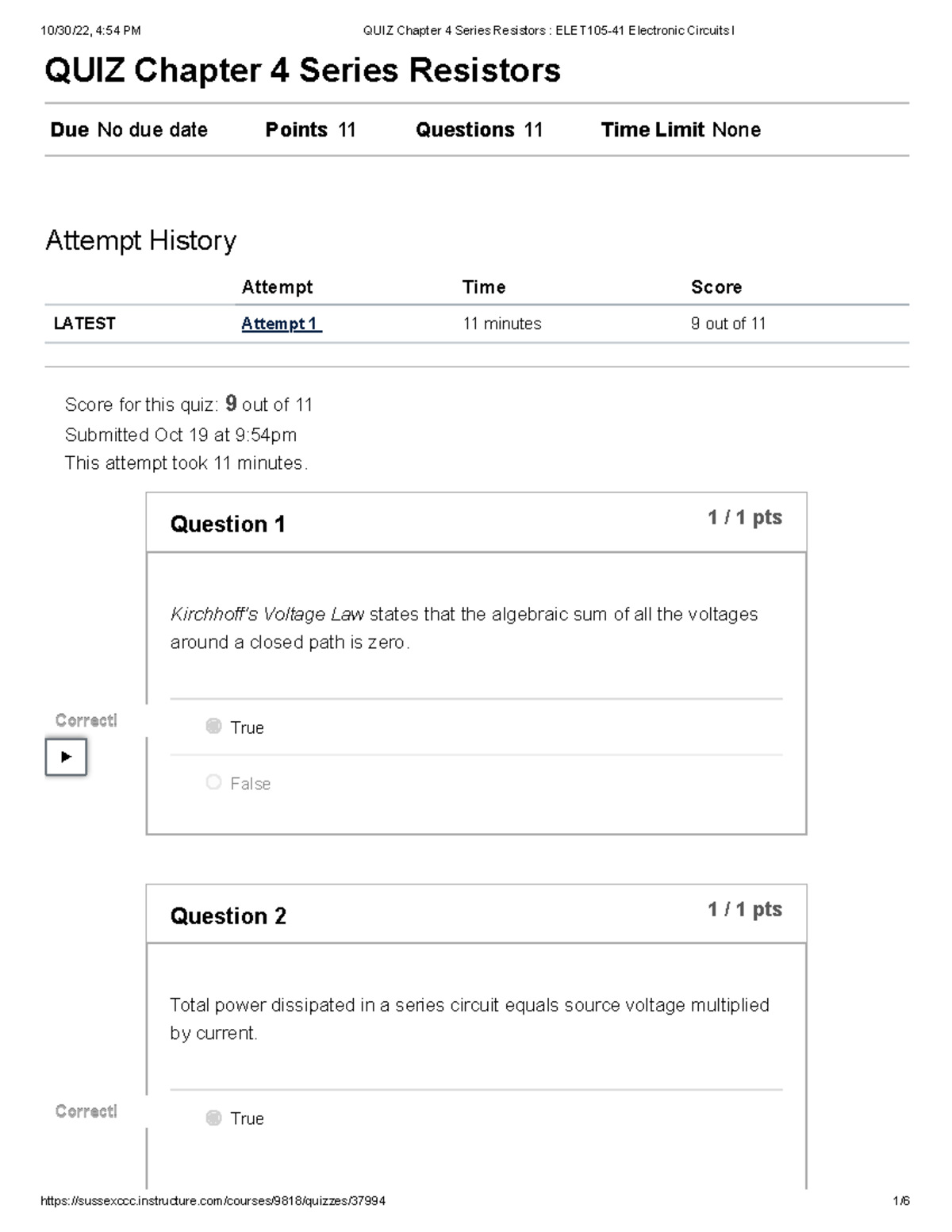The height and width of the screenshot is (1232, 952).
Task: Click the Attempt column header
Action: pyautogui.click(x=277, y=287)
